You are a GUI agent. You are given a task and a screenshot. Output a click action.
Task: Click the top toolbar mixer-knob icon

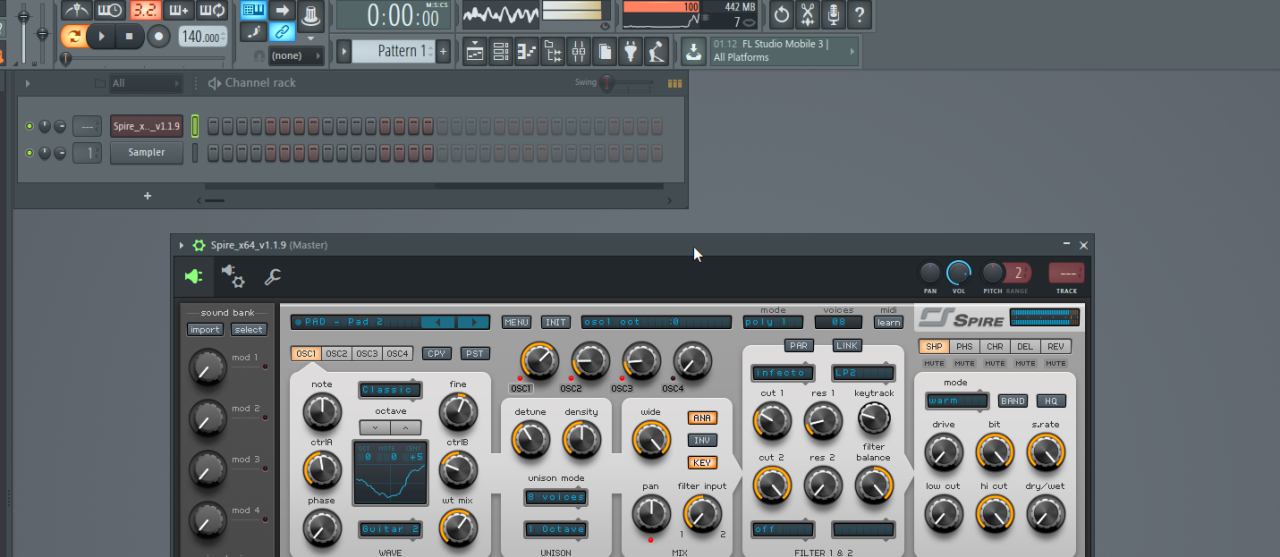(312, 16)
